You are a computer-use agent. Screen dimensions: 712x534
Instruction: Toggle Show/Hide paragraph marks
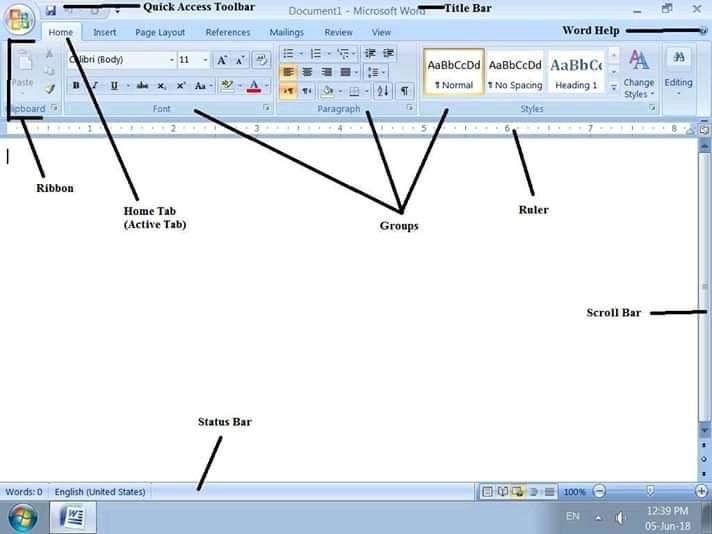click(404, 91)
